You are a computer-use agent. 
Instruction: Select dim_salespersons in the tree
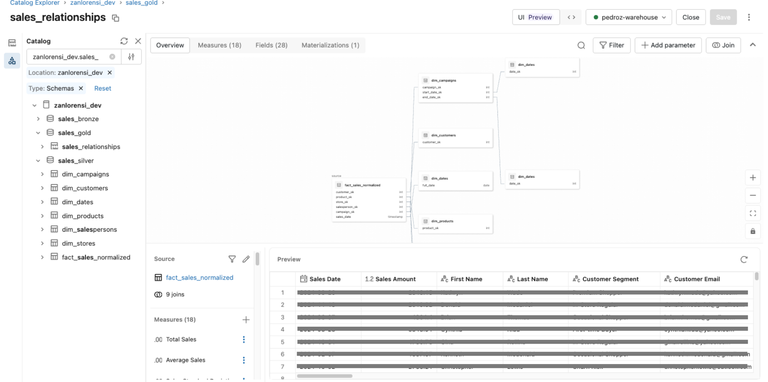89,230
